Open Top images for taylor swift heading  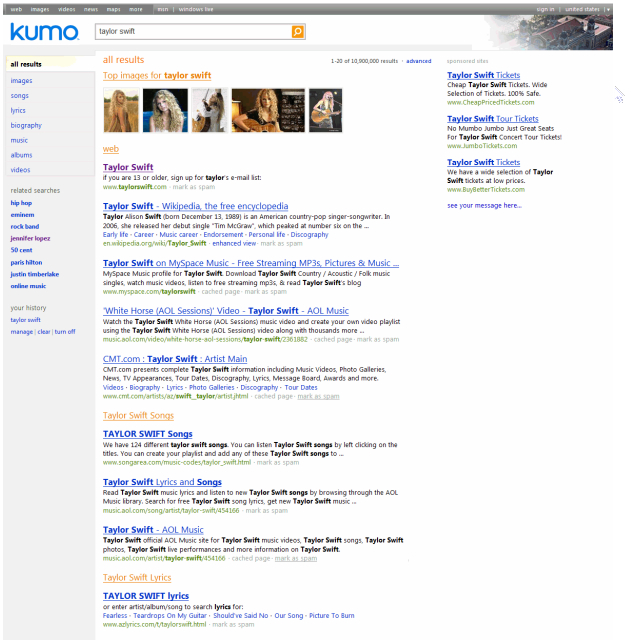157,75
